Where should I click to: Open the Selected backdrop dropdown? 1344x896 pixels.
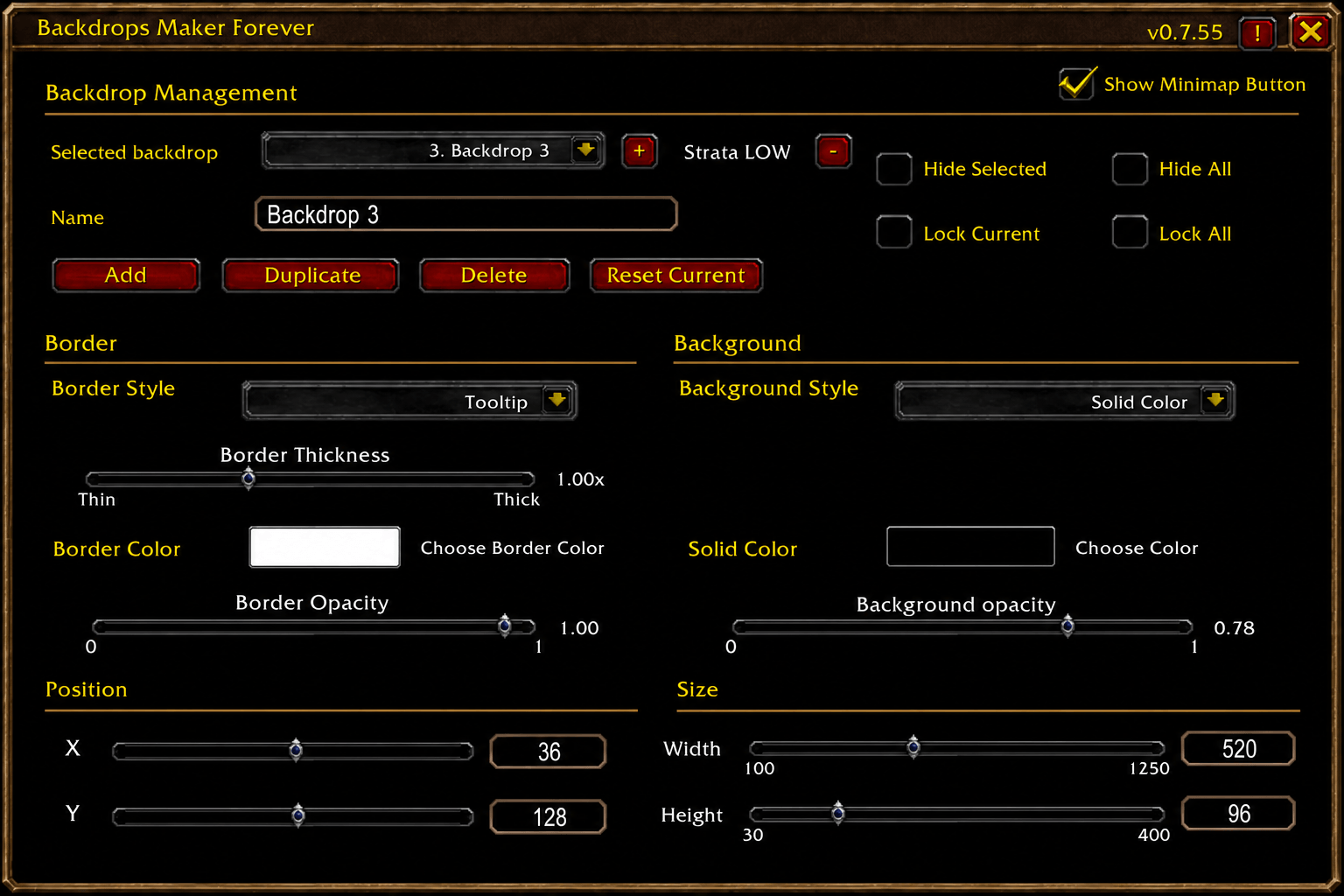[433, 150]
